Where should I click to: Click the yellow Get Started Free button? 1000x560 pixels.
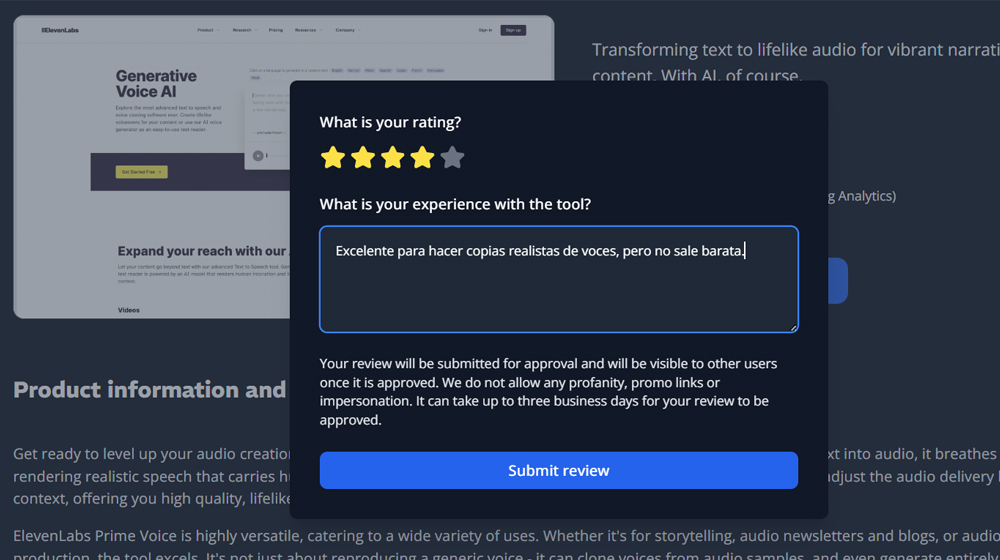tap(142, 172)
